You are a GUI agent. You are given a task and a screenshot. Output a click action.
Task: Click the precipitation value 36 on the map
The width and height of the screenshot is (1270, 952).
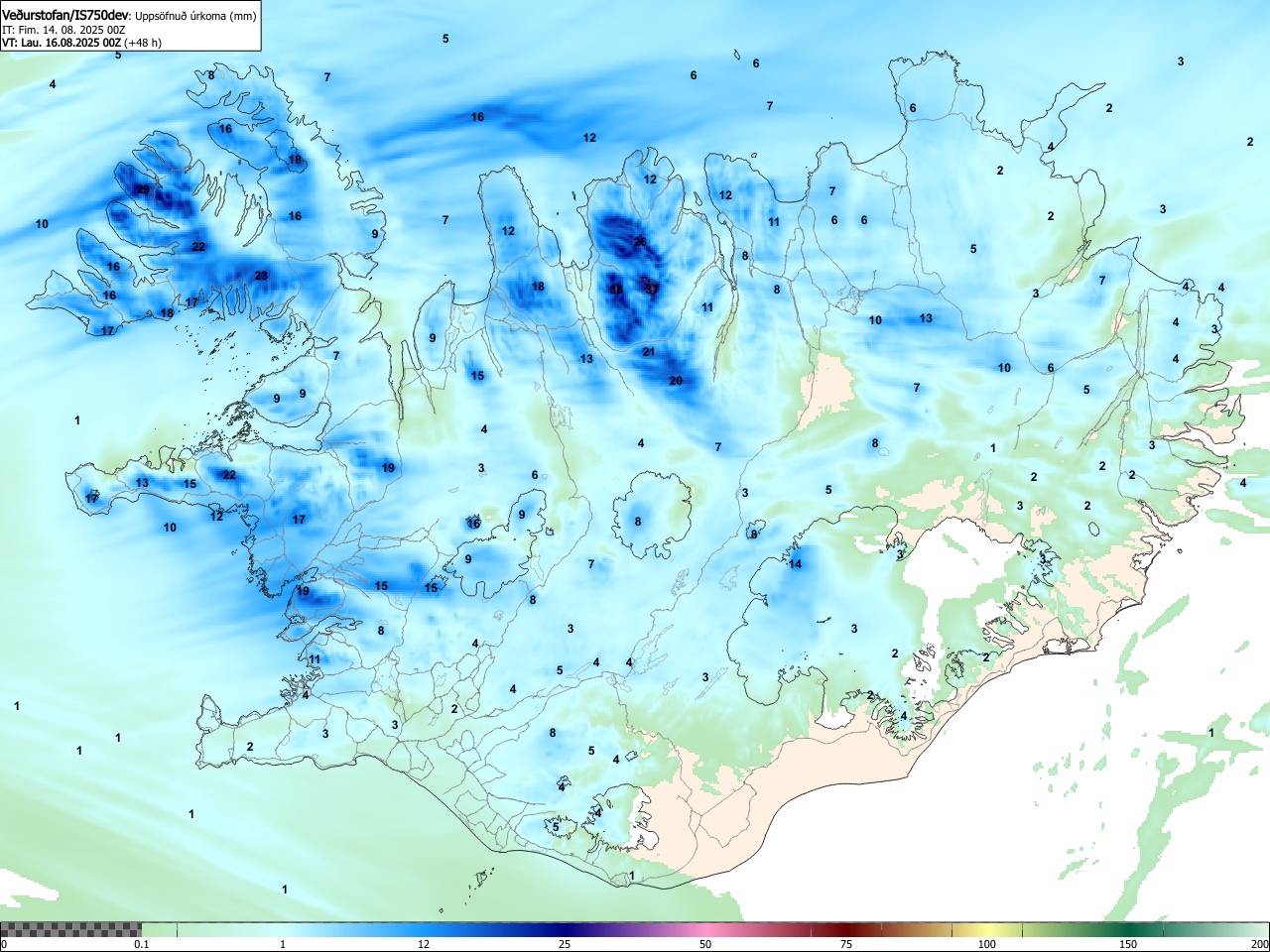[616, 290]
